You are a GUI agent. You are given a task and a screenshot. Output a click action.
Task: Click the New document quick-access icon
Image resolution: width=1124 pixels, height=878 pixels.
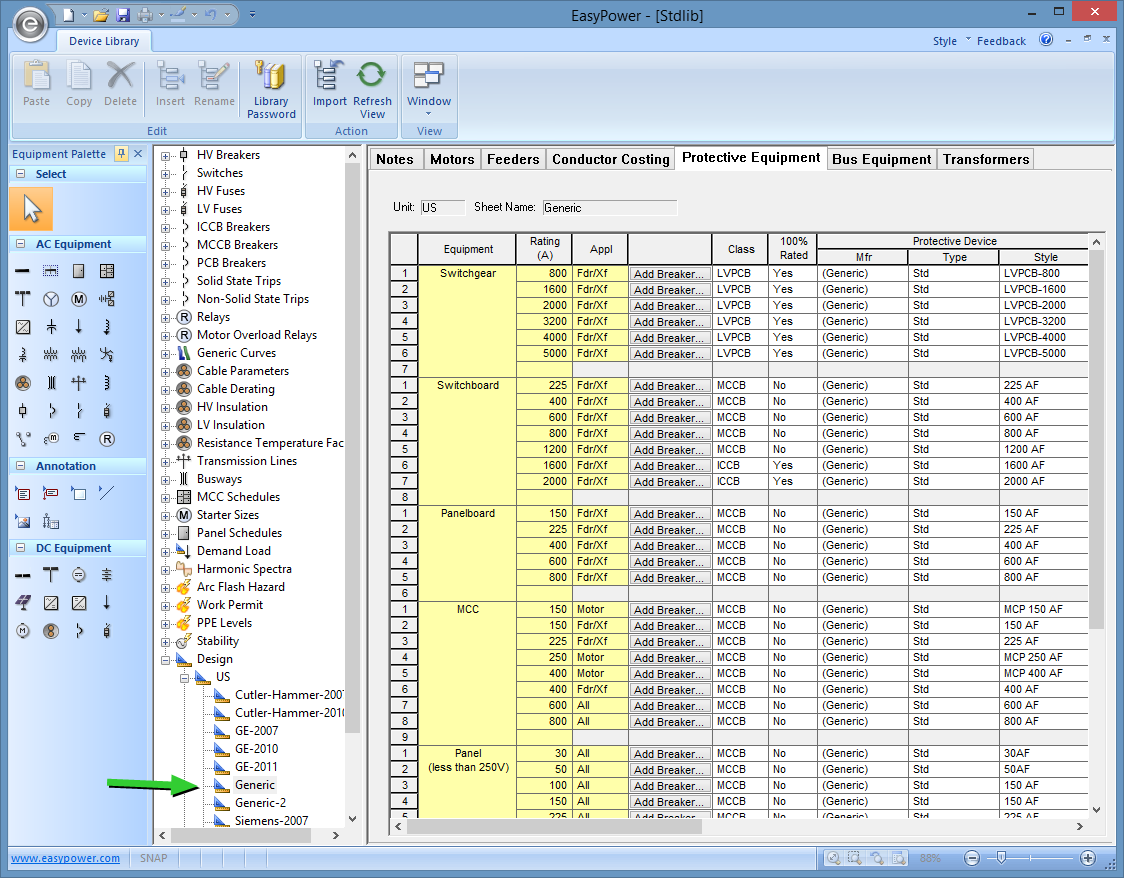(x=69, y=14)
